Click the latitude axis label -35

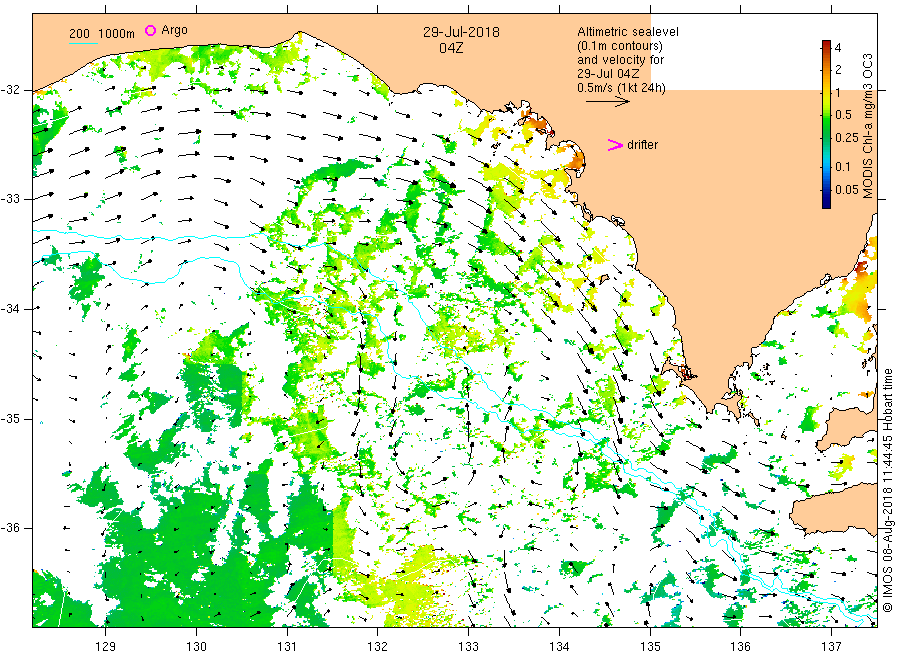(x=11, y=418)
